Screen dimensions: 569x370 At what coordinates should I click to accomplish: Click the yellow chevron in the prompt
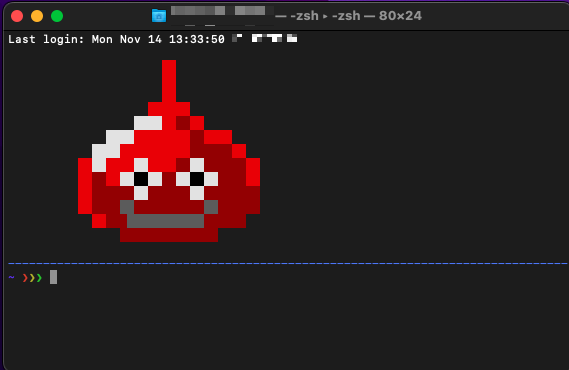32,278
